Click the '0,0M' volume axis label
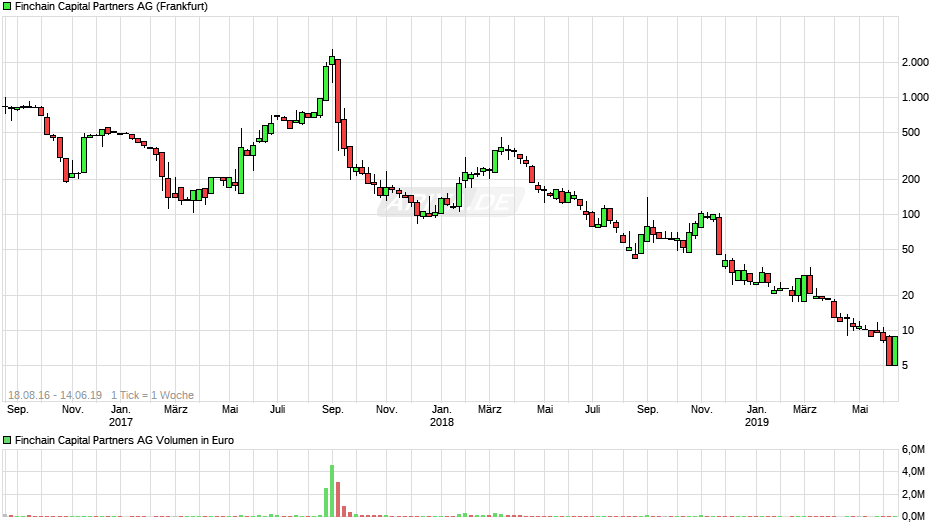This screenshot has width=940, height=526. click(913, 516)
